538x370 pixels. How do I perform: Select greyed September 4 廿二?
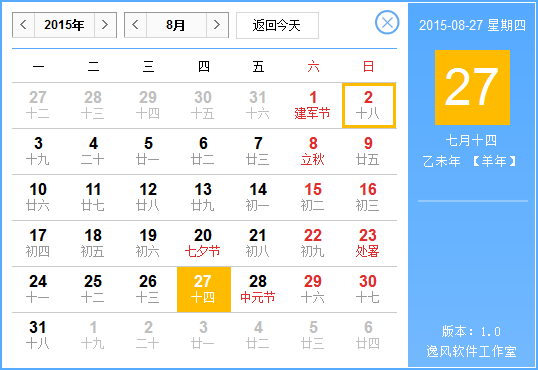point(258,335)
